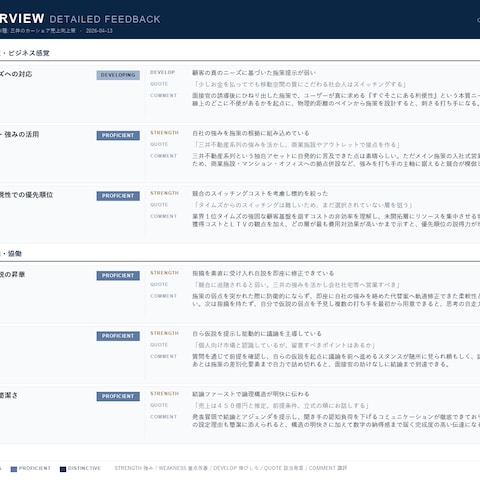
Task: Click the QUOTE label beside 売上は４５０億円
Action: click(159, 405)
